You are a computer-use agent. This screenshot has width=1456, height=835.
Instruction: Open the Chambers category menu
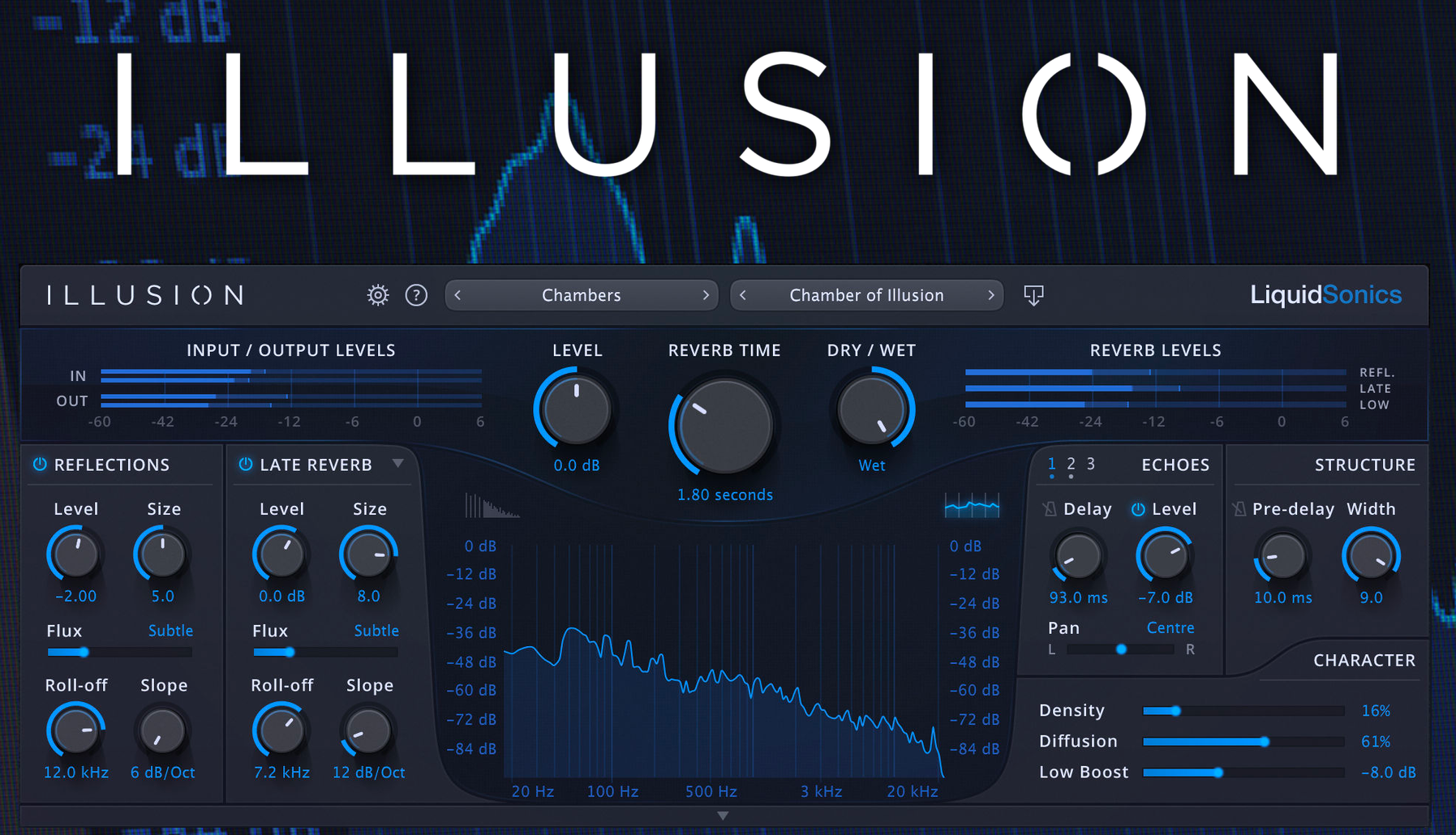pyautogui.click(x=582, y=295)
